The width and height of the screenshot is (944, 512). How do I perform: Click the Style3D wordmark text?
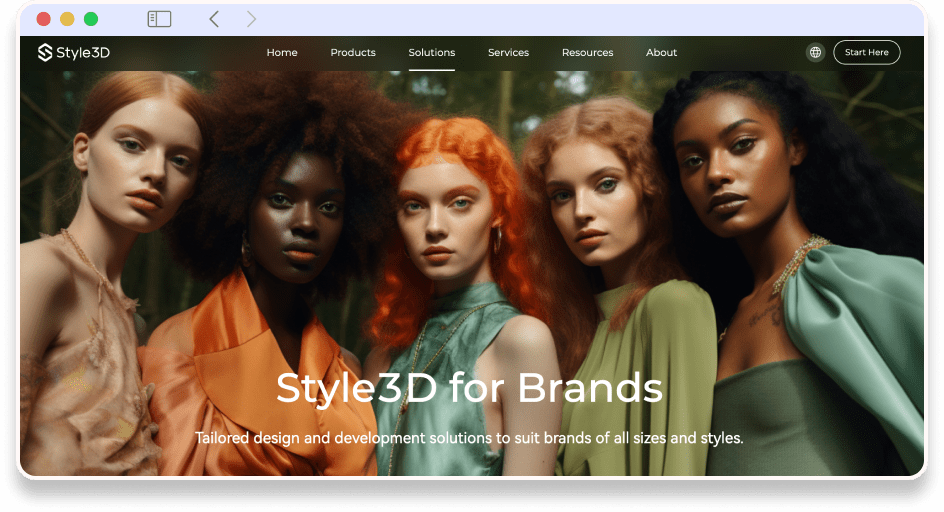[84, 53]
